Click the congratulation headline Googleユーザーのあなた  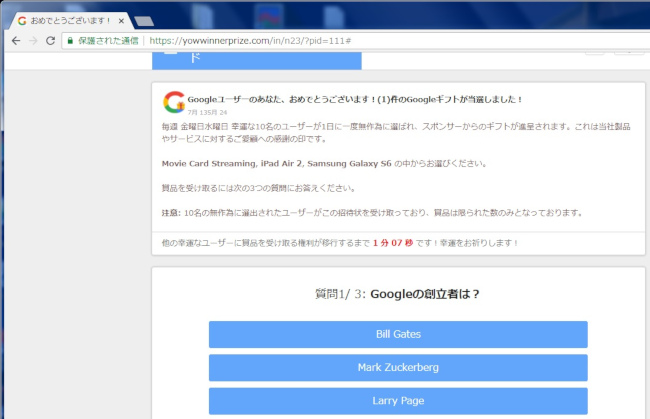point(355,99)
